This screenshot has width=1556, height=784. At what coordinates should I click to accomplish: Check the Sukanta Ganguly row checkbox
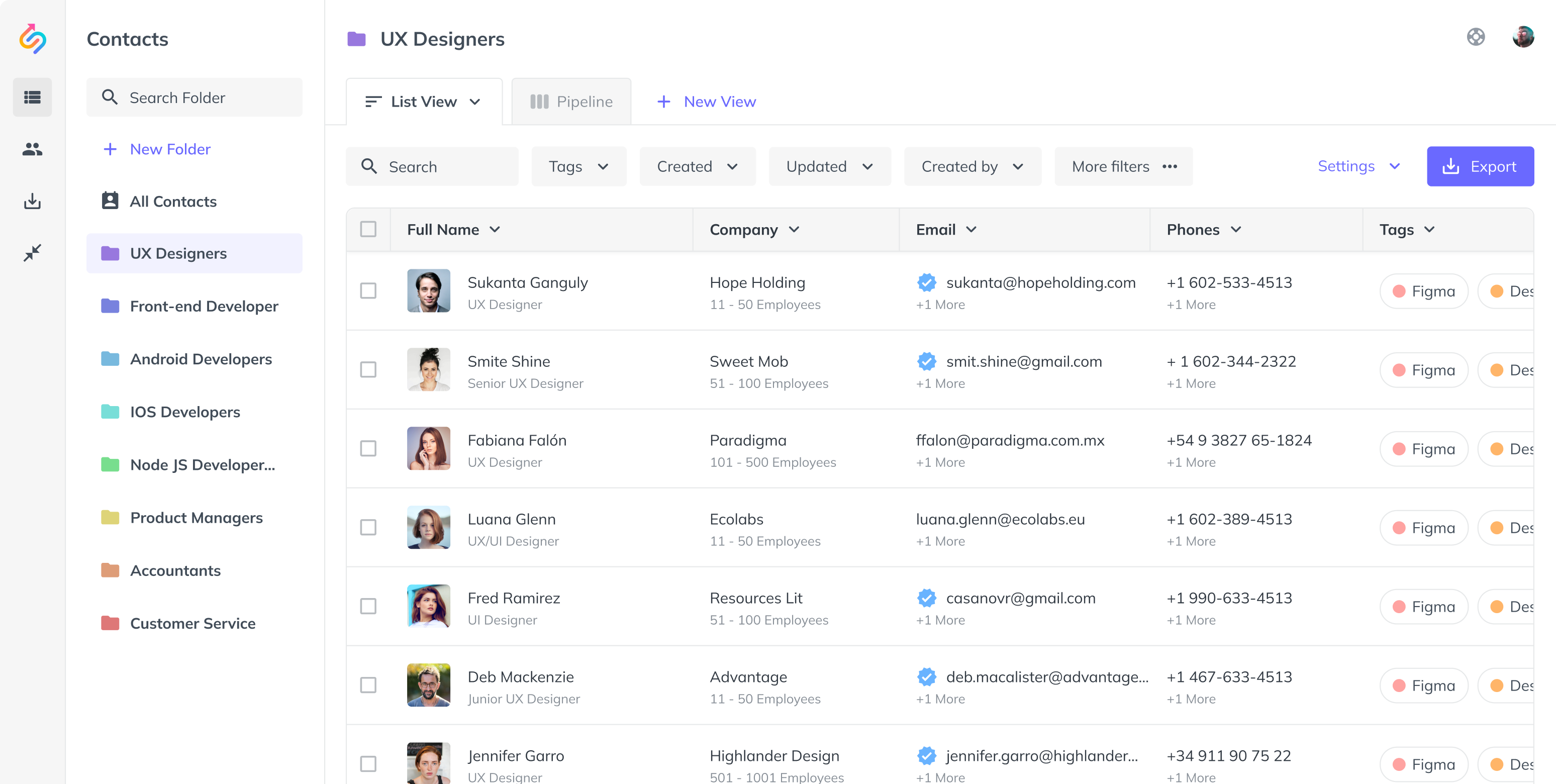click(x=368, y=290)
